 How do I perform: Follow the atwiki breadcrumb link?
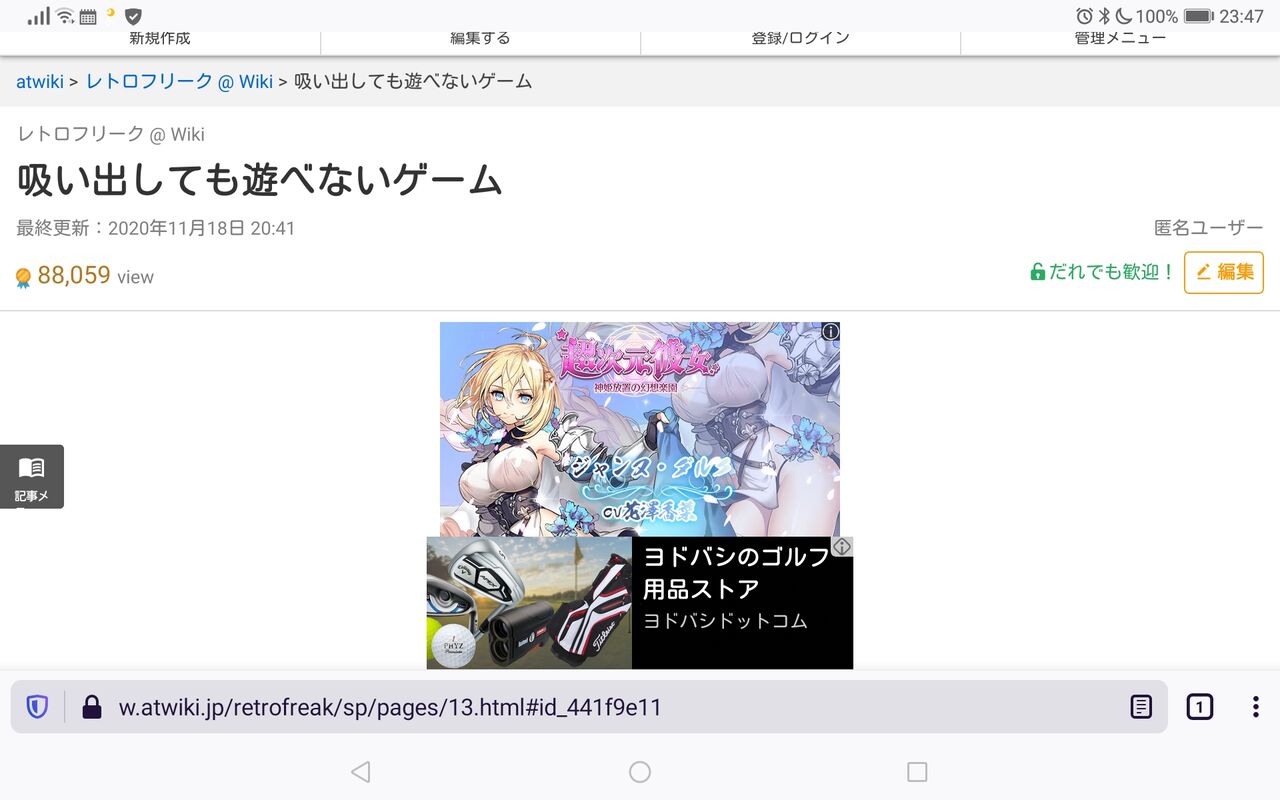[40, 82]
